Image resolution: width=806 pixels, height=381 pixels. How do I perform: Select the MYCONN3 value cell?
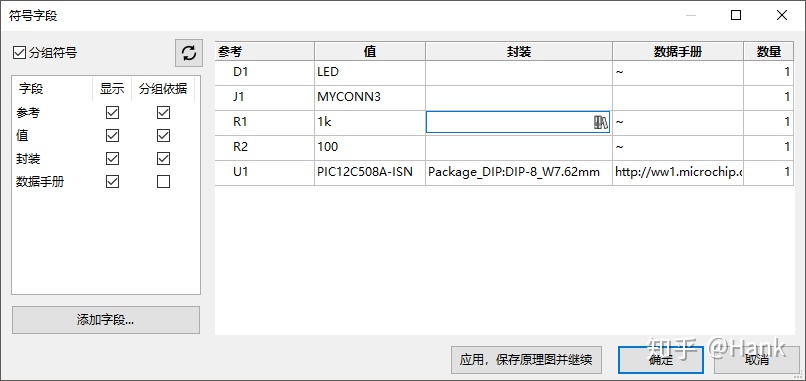[370, 97]
